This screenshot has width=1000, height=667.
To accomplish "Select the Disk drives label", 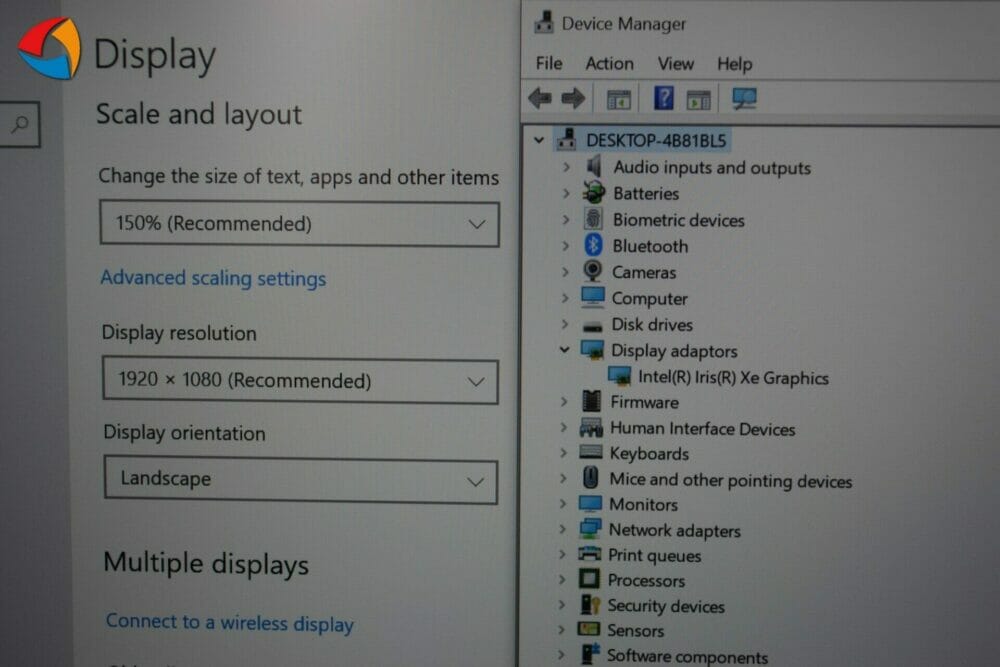I will pyautogui.click(x=652, y=325).
